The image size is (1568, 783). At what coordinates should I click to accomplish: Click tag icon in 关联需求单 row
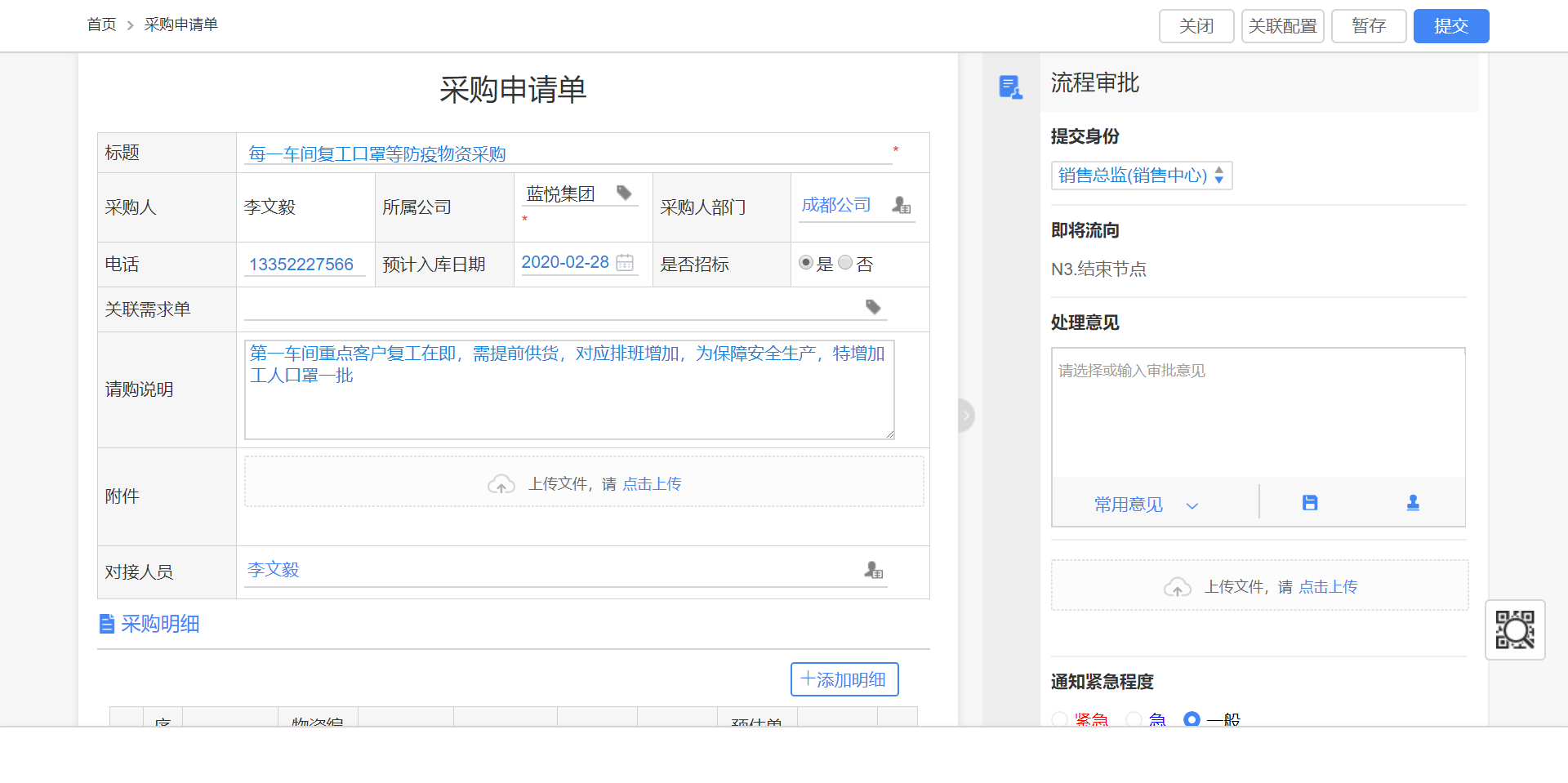[x=873, y=307]
